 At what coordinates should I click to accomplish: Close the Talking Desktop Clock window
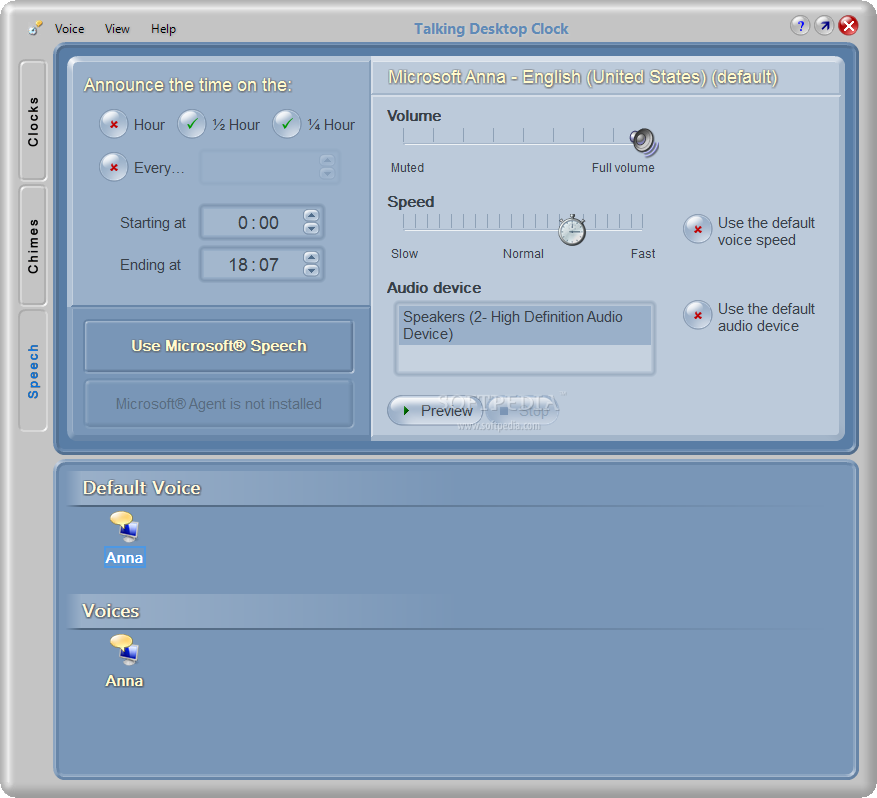coord(848,25)
